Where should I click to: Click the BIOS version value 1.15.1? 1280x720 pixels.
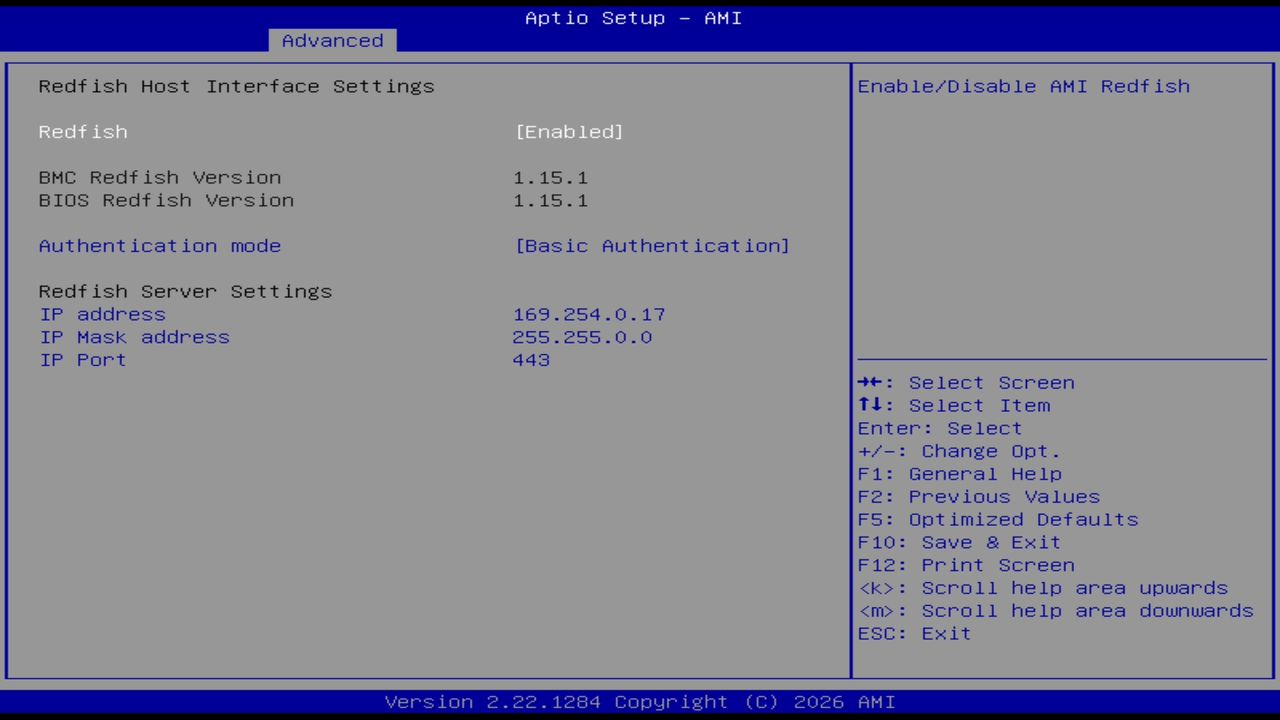coord(551,200)
